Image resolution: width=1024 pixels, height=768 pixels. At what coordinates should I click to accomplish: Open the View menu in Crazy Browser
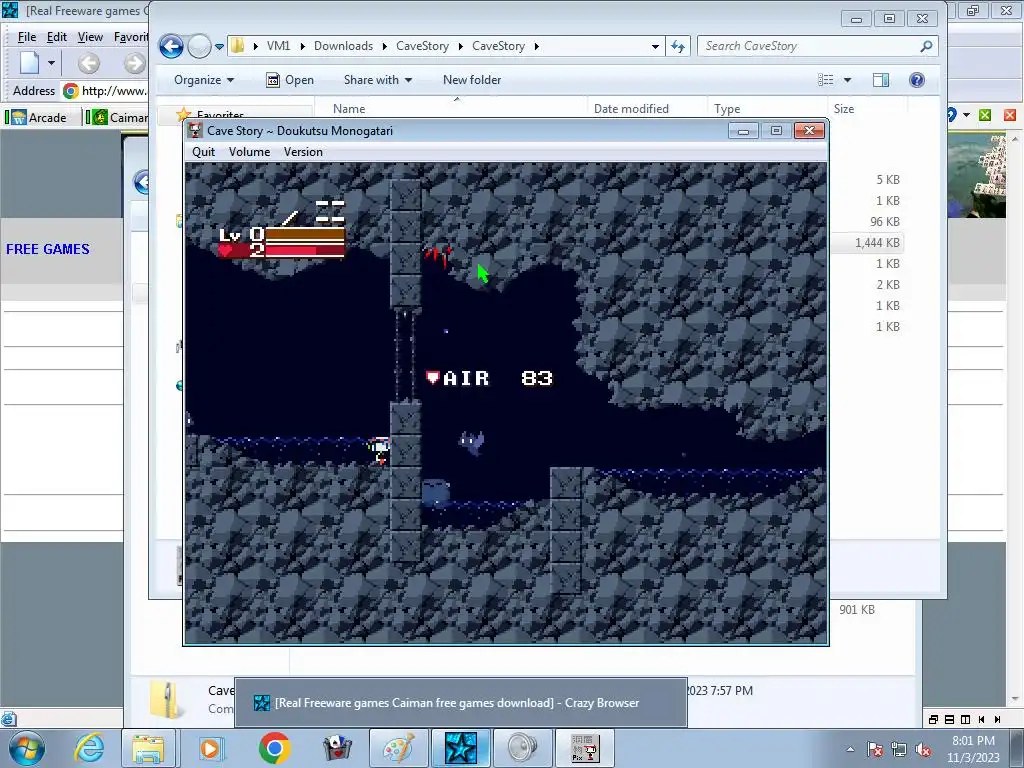tap(90, 37)
